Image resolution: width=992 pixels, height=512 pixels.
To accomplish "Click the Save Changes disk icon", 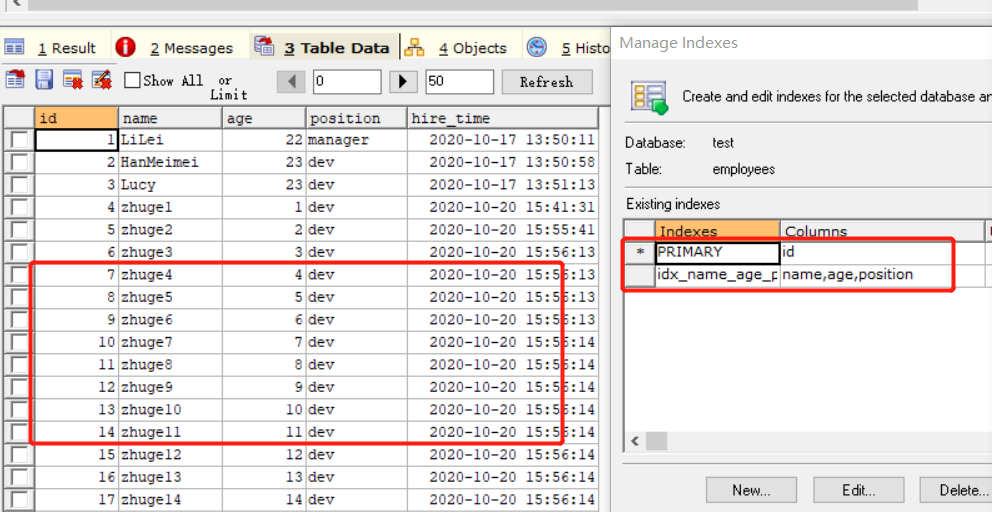I will [44, 80].
